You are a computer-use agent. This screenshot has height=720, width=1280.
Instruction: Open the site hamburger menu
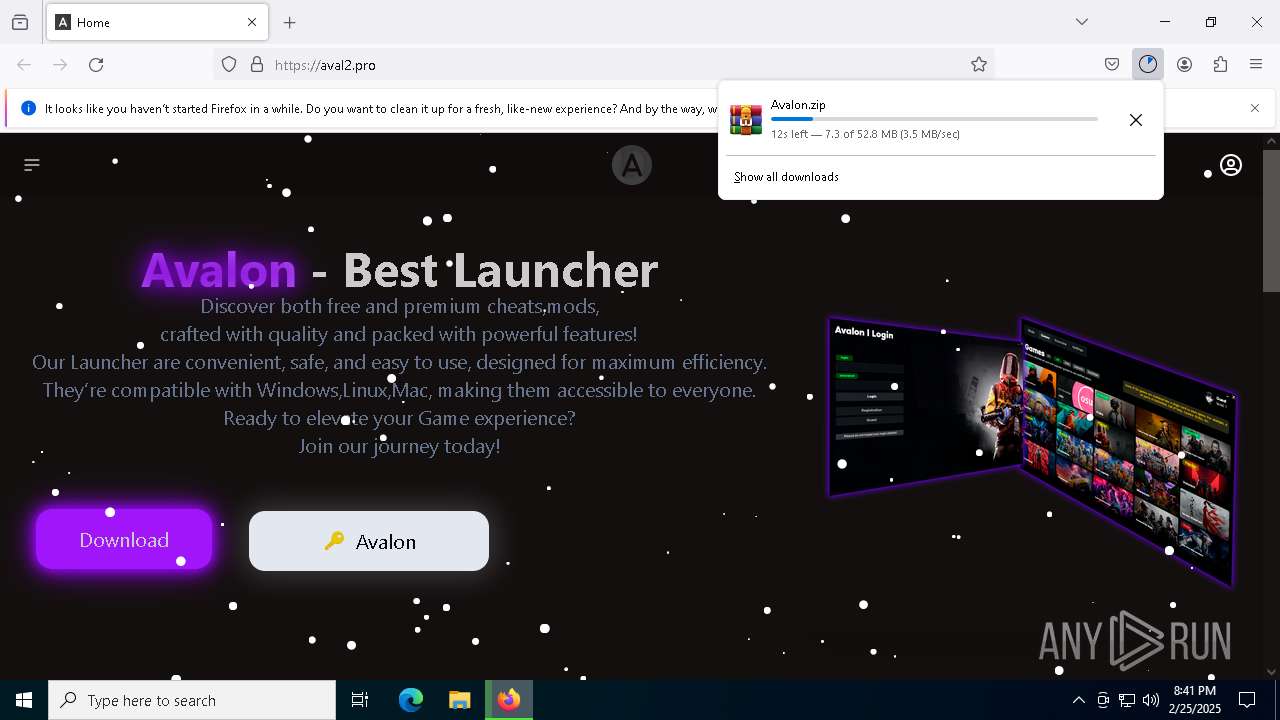pyautogui.click(x=32, y=165)
